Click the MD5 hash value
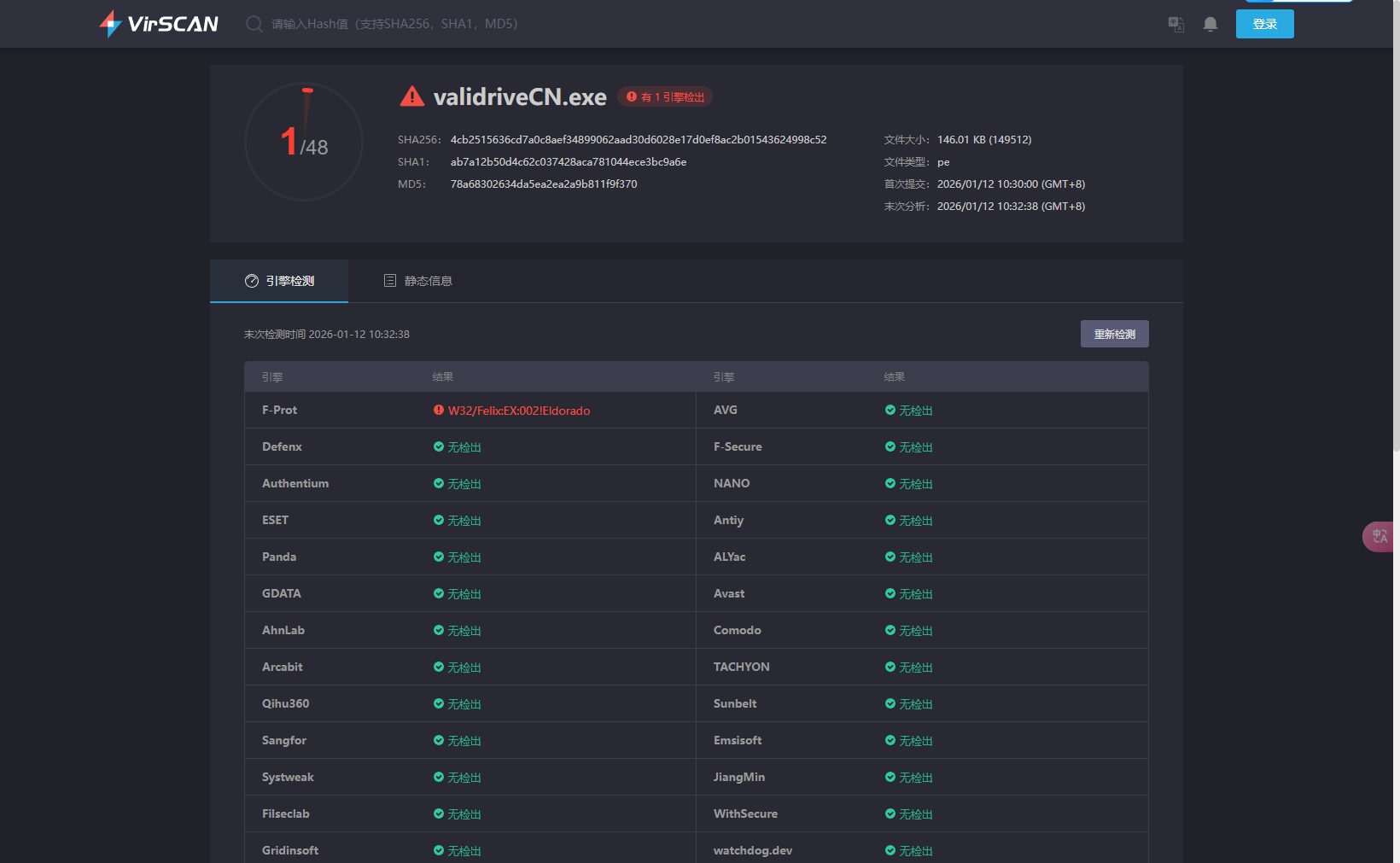The width and height of the screenshot is (1400, 863). pos(543,184)
